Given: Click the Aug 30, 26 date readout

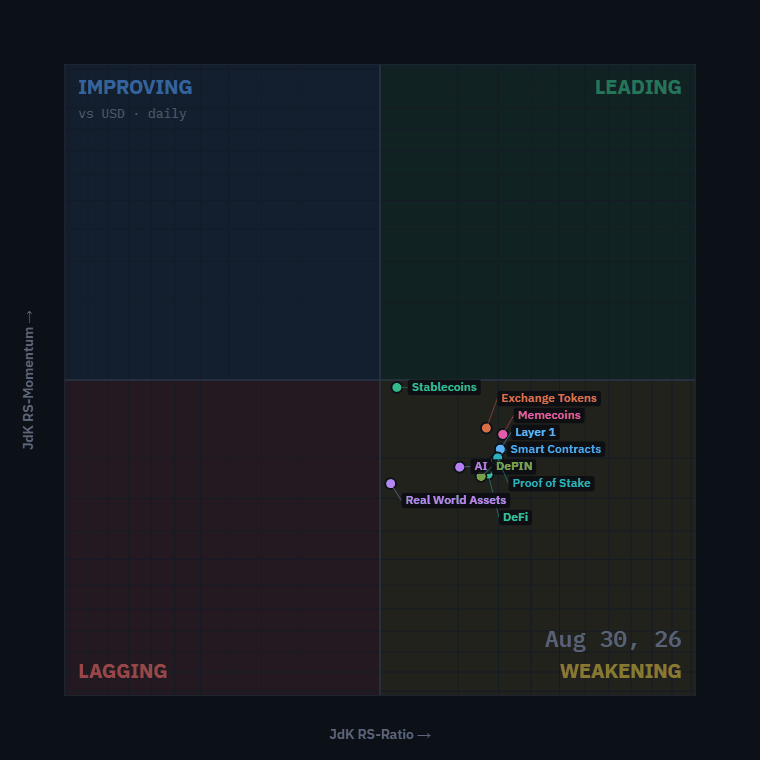Looking at the screenshot, I should (x=613, y=640).
